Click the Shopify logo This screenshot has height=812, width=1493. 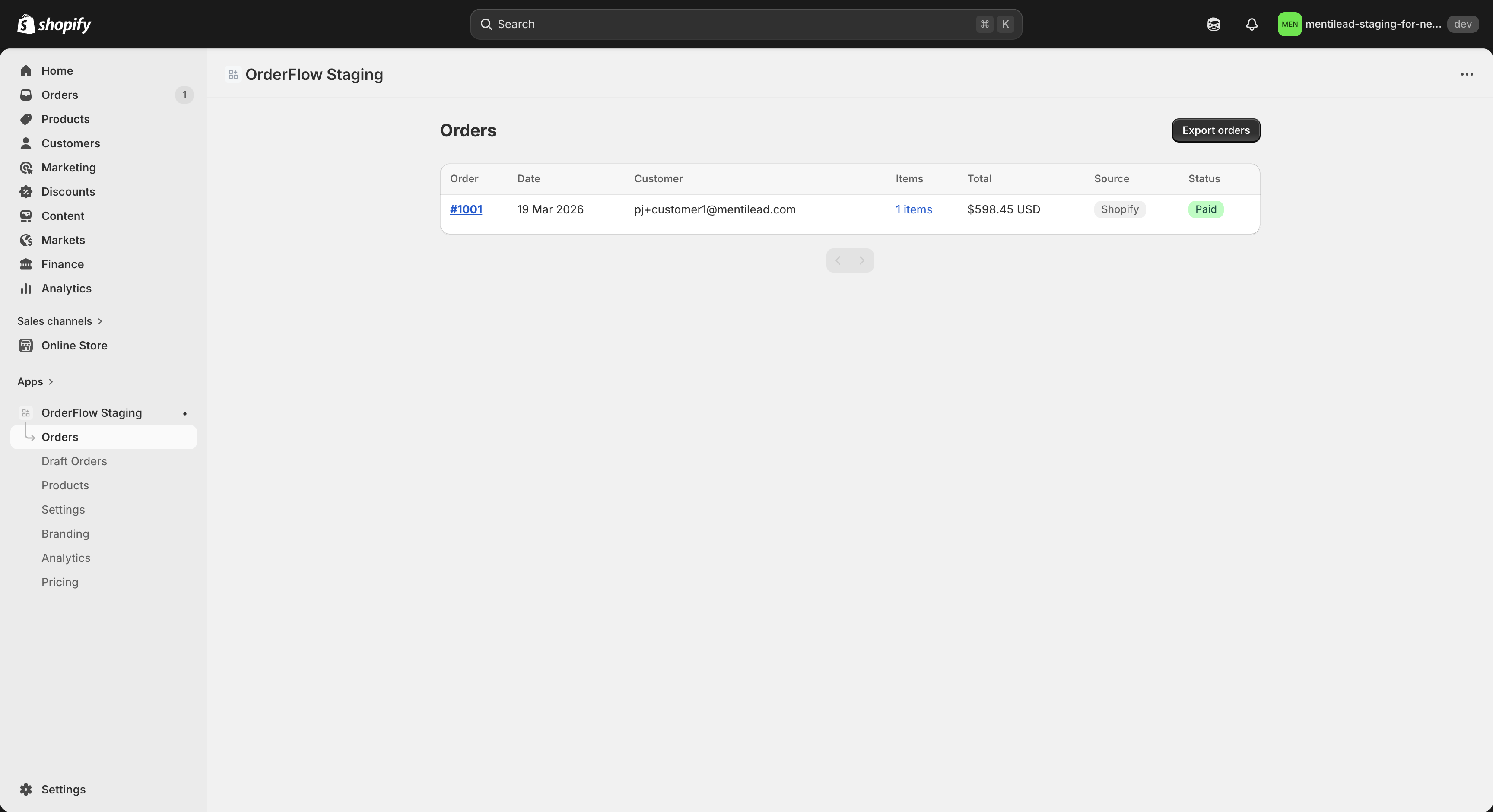[54, 24]
